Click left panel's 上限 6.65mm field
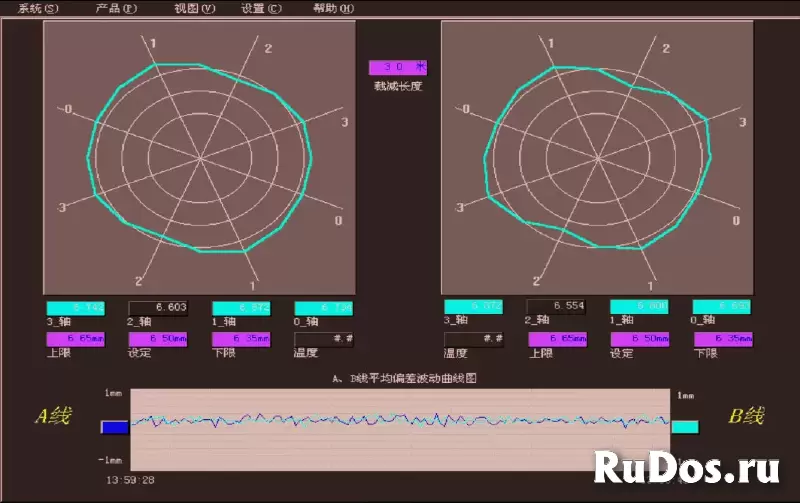Screen dimensions: 800x503 75,339
